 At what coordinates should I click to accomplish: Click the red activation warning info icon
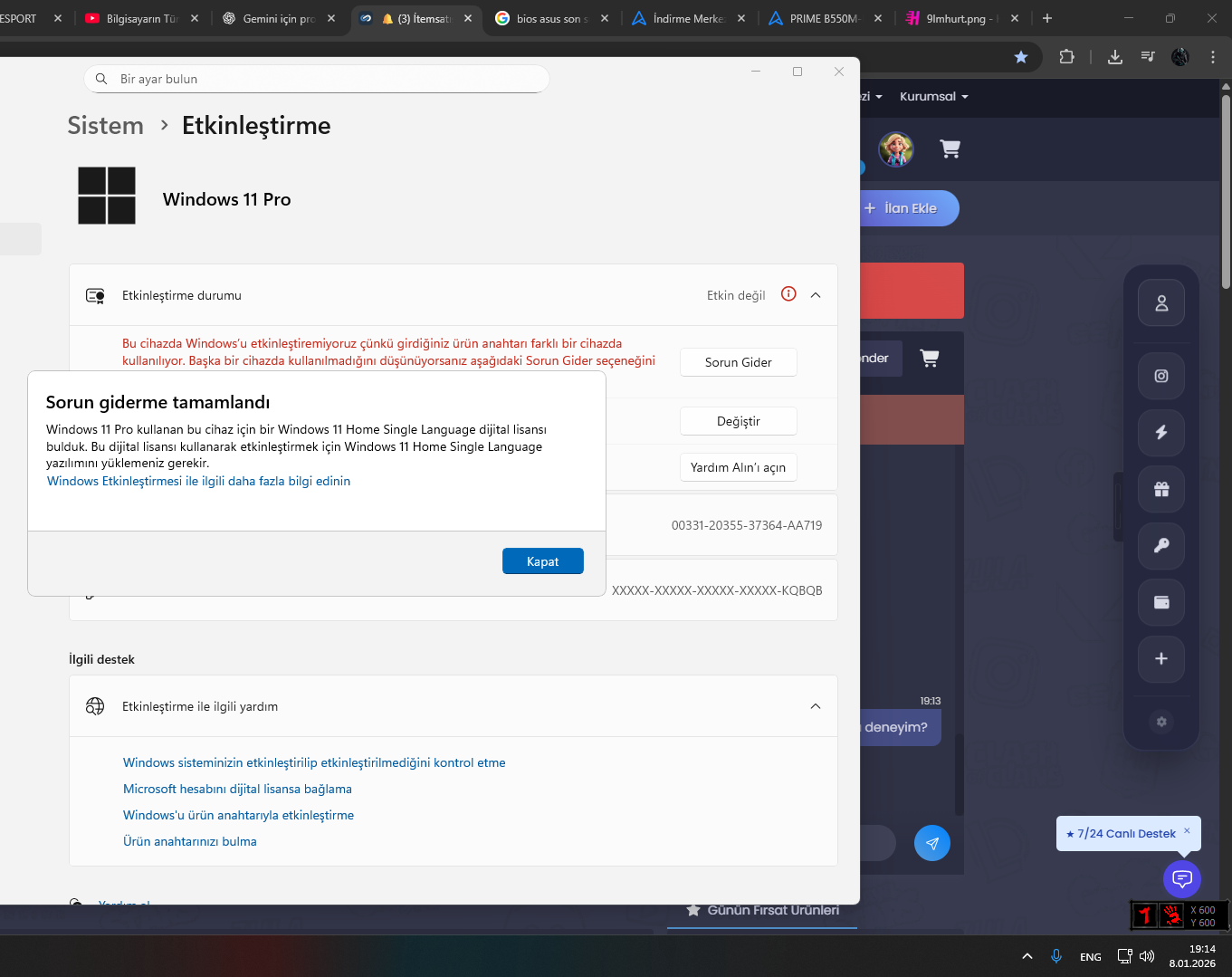[788, 294]
